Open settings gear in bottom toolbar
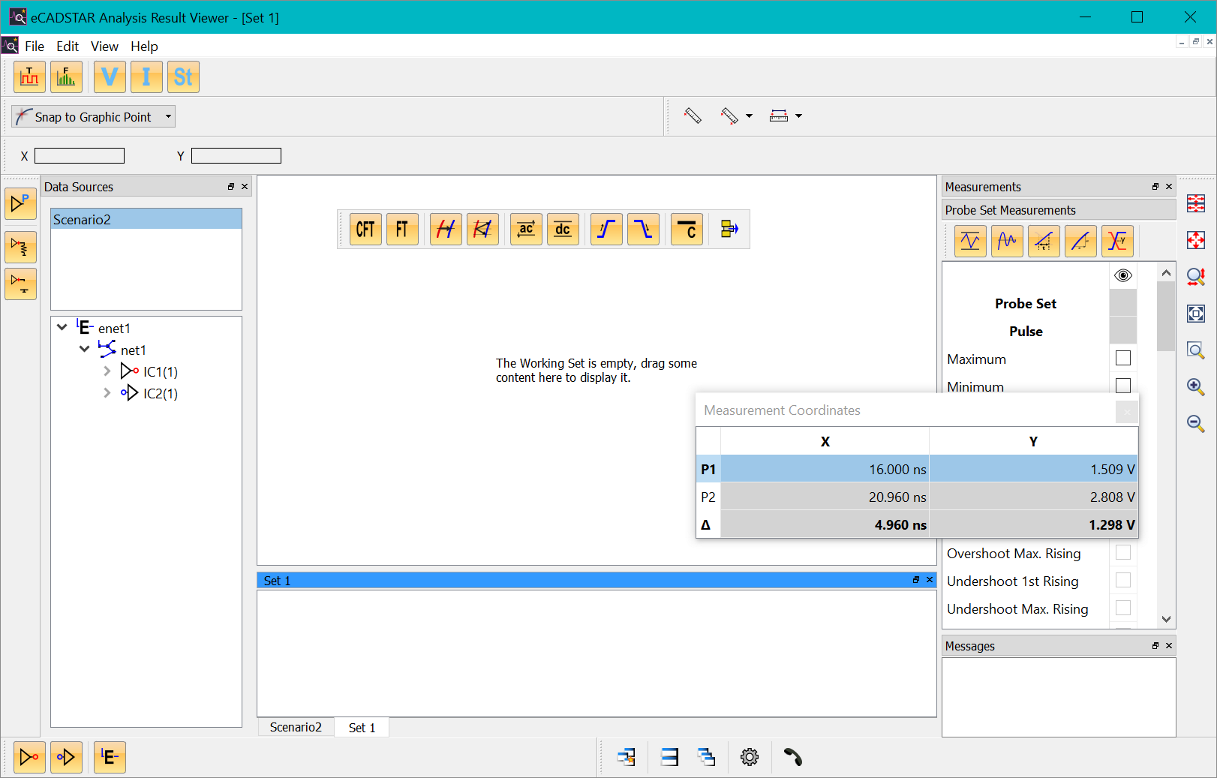Image resolution: width=1217 pixels, height=778 pixels. pyautogui.click(x=749, y=757)
